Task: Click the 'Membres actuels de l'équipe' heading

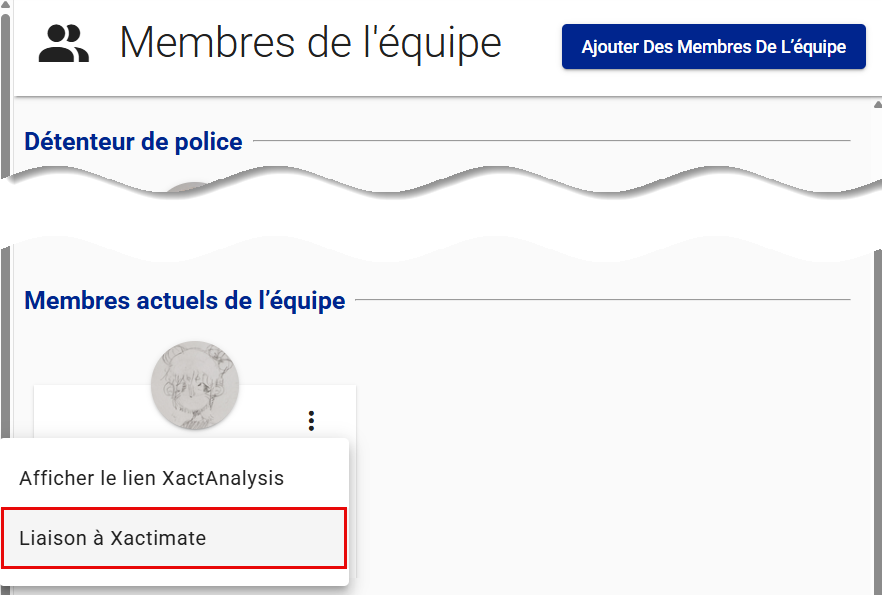Action: click(x=185, y=300)
